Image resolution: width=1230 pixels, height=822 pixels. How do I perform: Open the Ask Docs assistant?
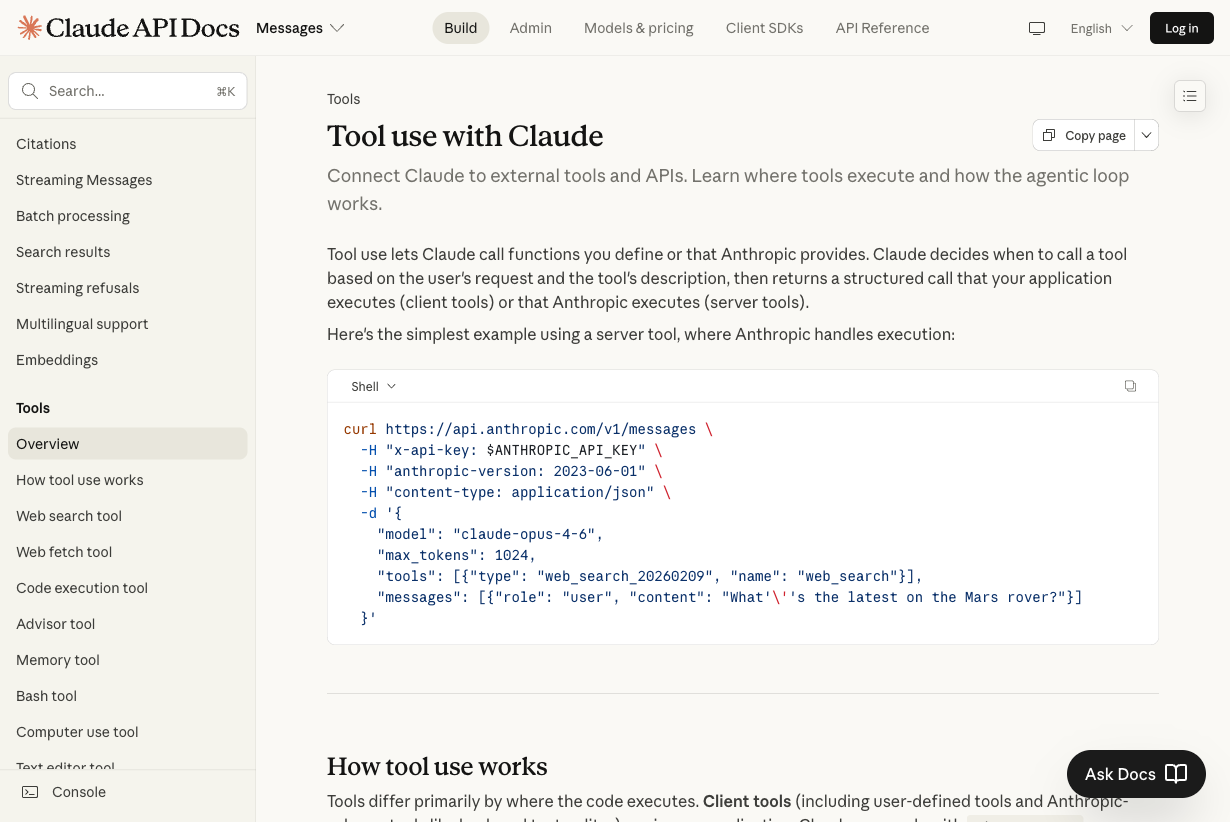[1136, 774]
